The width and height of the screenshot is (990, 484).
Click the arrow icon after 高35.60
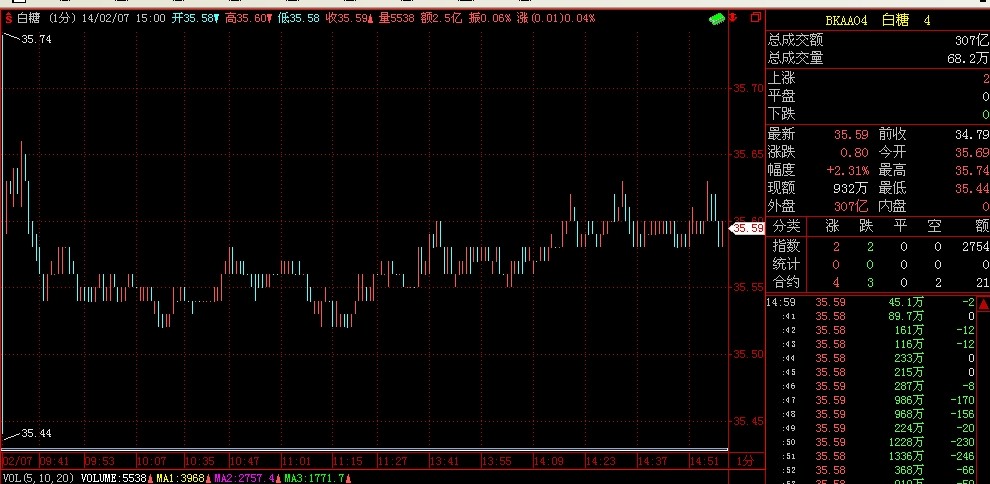pyautogui.click(x=270, y=19)
